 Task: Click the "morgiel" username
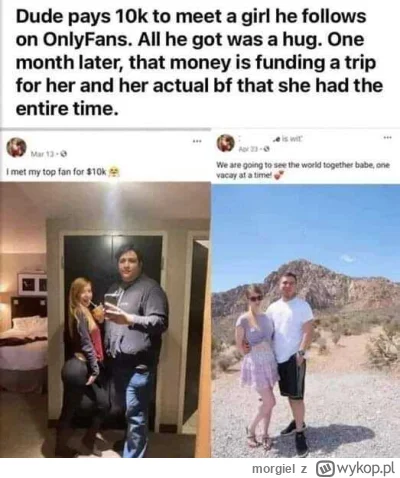pyautogui.click(x=274, y=469)
